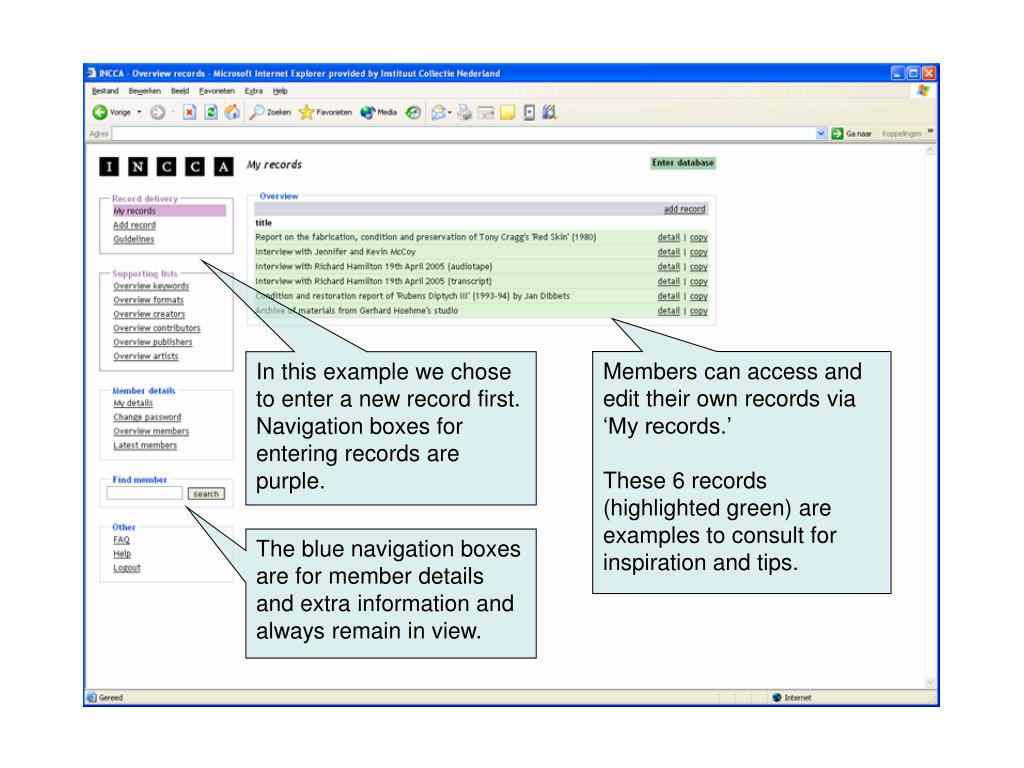Click the last toolbar icon with books

tap(549, 112)
